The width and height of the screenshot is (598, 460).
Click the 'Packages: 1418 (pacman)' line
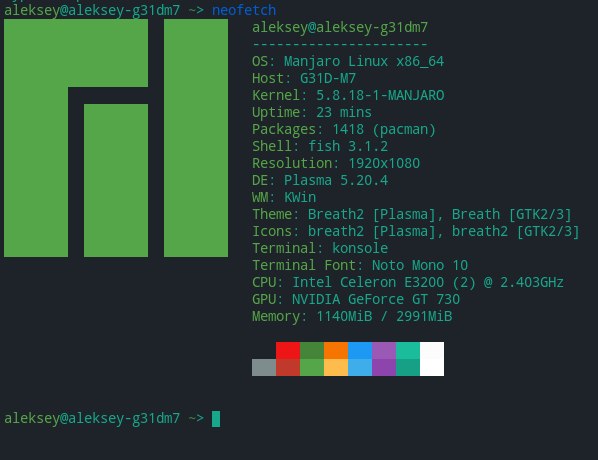344,129
